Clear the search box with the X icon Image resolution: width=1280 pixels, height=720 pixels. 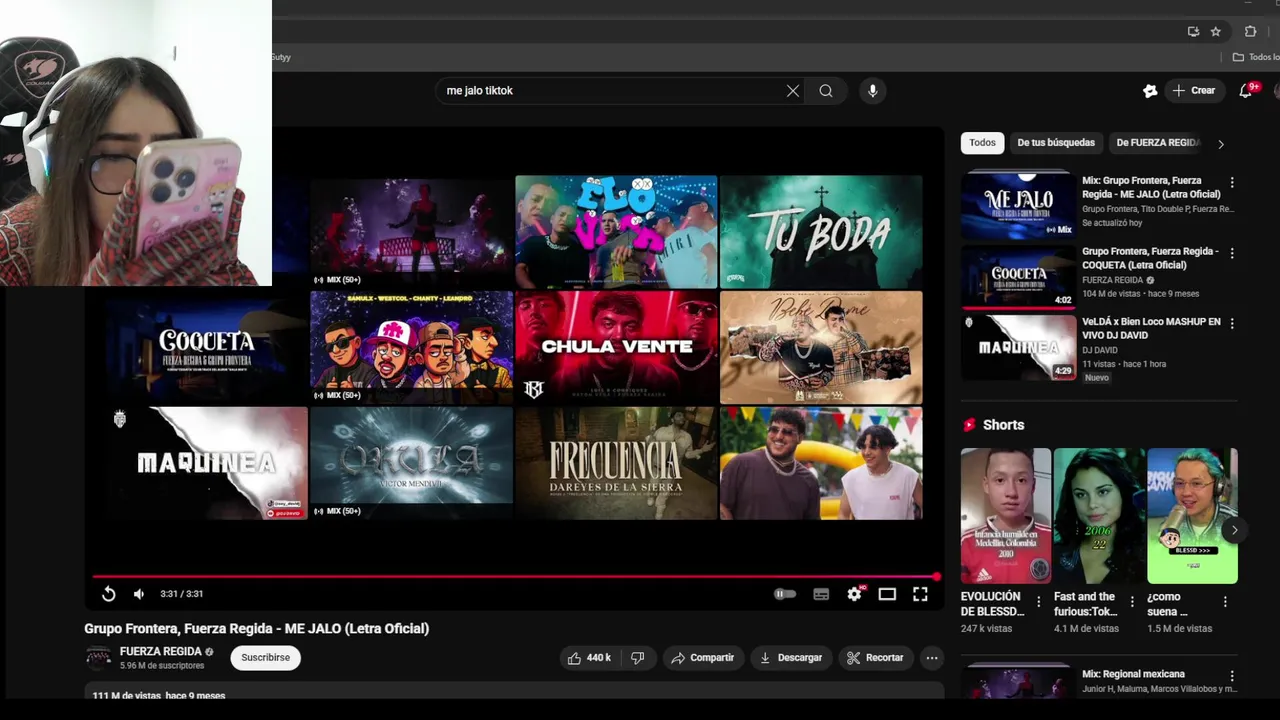coord(793,91)
